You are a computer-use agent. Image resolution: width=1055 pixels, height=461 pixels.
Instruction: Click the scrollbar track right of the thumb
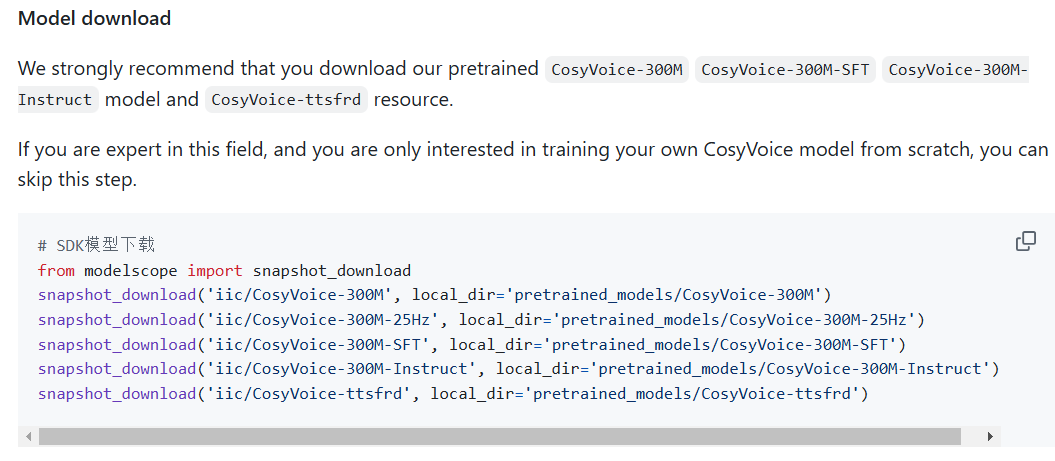(x=971, y=436)
